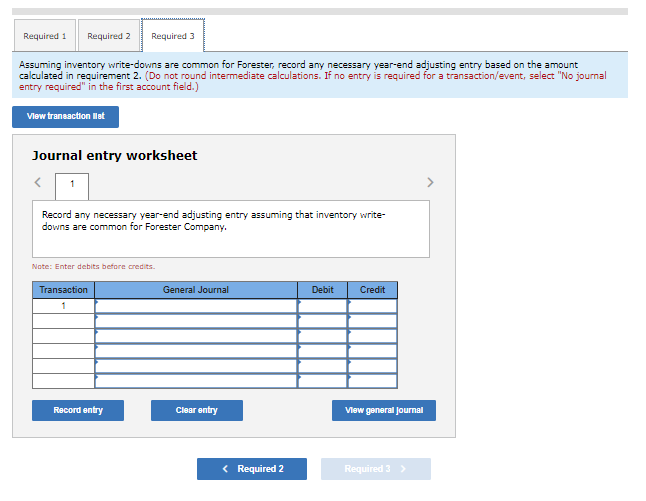Click the Credit column header
Viewport: 646px width, 501px height.
point(372,290)
